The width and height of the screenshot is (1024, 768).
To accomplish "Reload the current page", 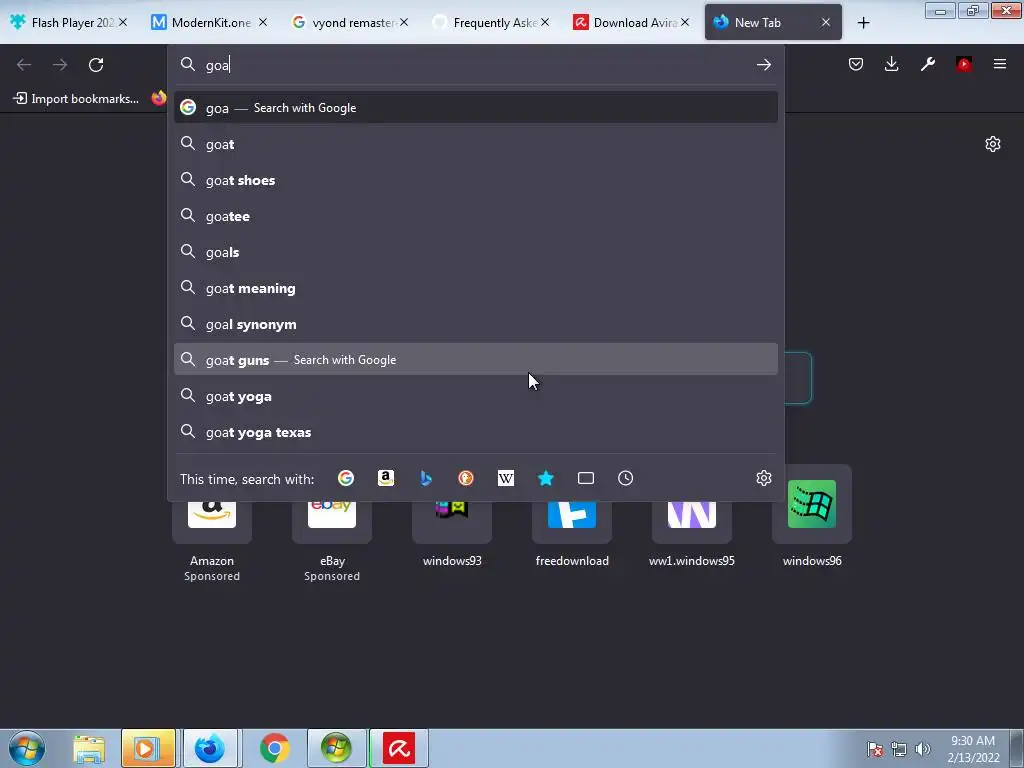I will (96, 65).
